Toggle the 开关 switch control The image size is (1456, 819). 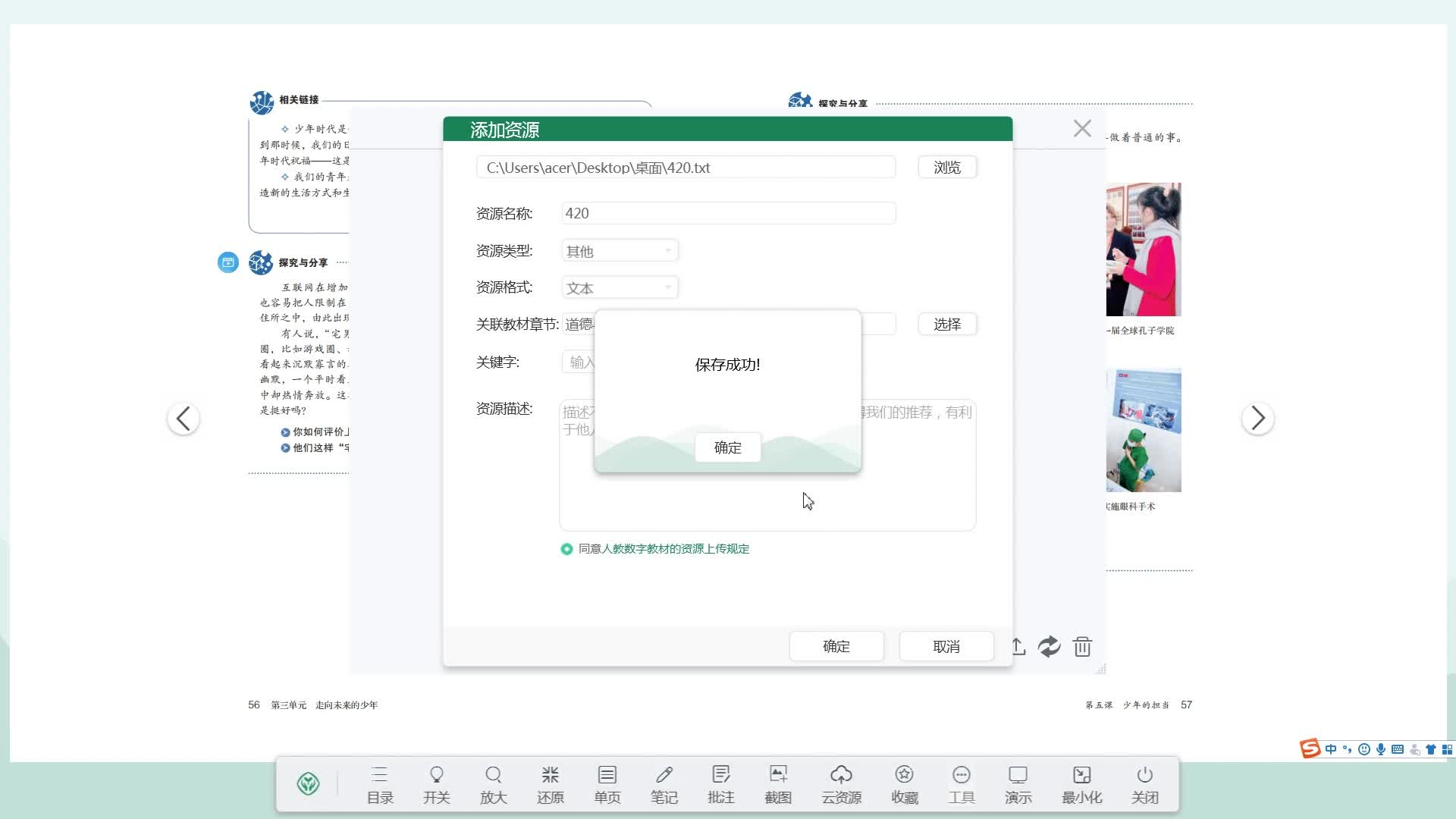pyautogui.click(x=436, y=785)
